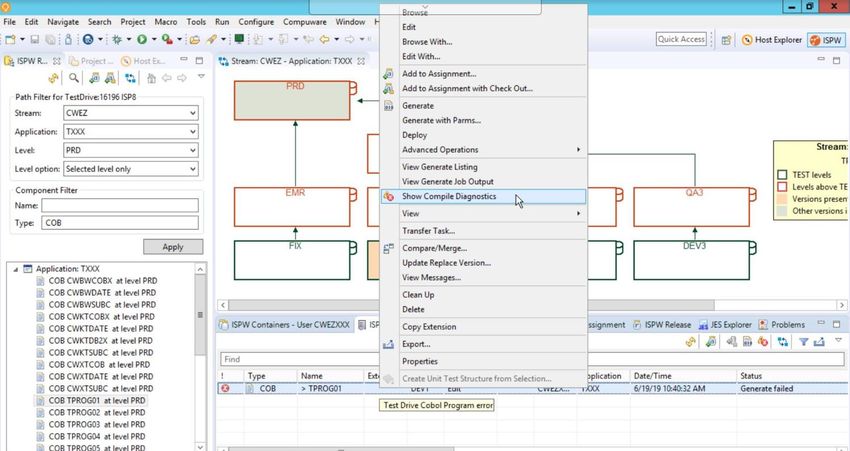Click the Apply button

pos(173,247)
